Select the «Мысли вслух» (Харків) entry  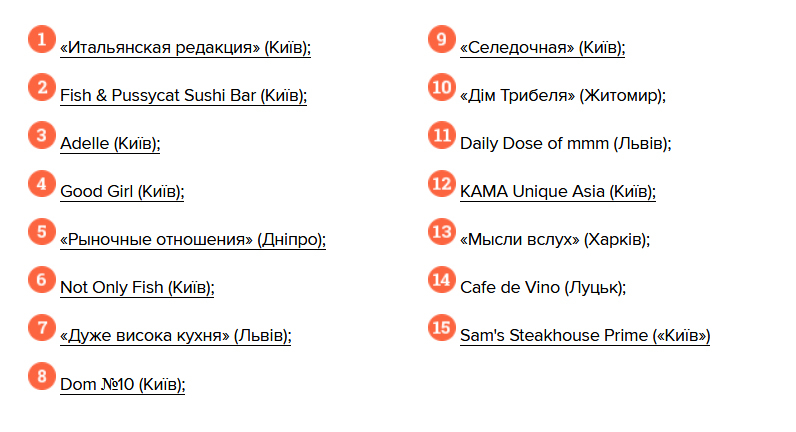pos(554,240)
